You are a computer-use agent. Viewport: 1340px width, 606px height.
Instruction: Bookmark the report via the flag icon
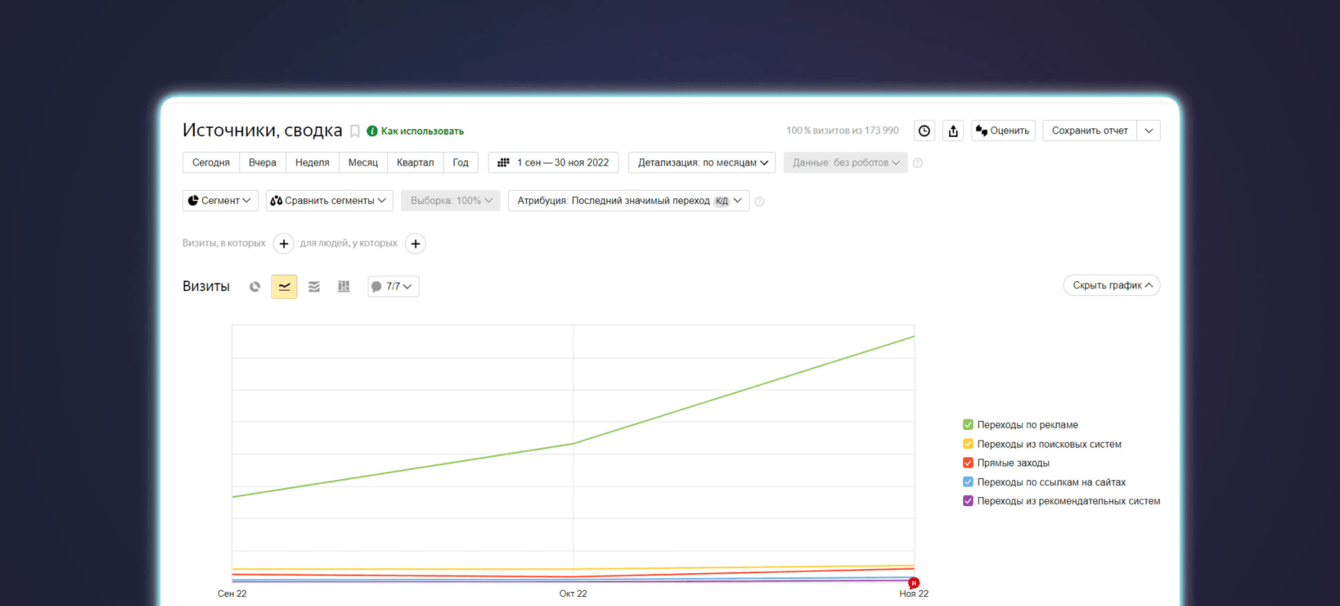pyautogui.click(x=355, y=131)
